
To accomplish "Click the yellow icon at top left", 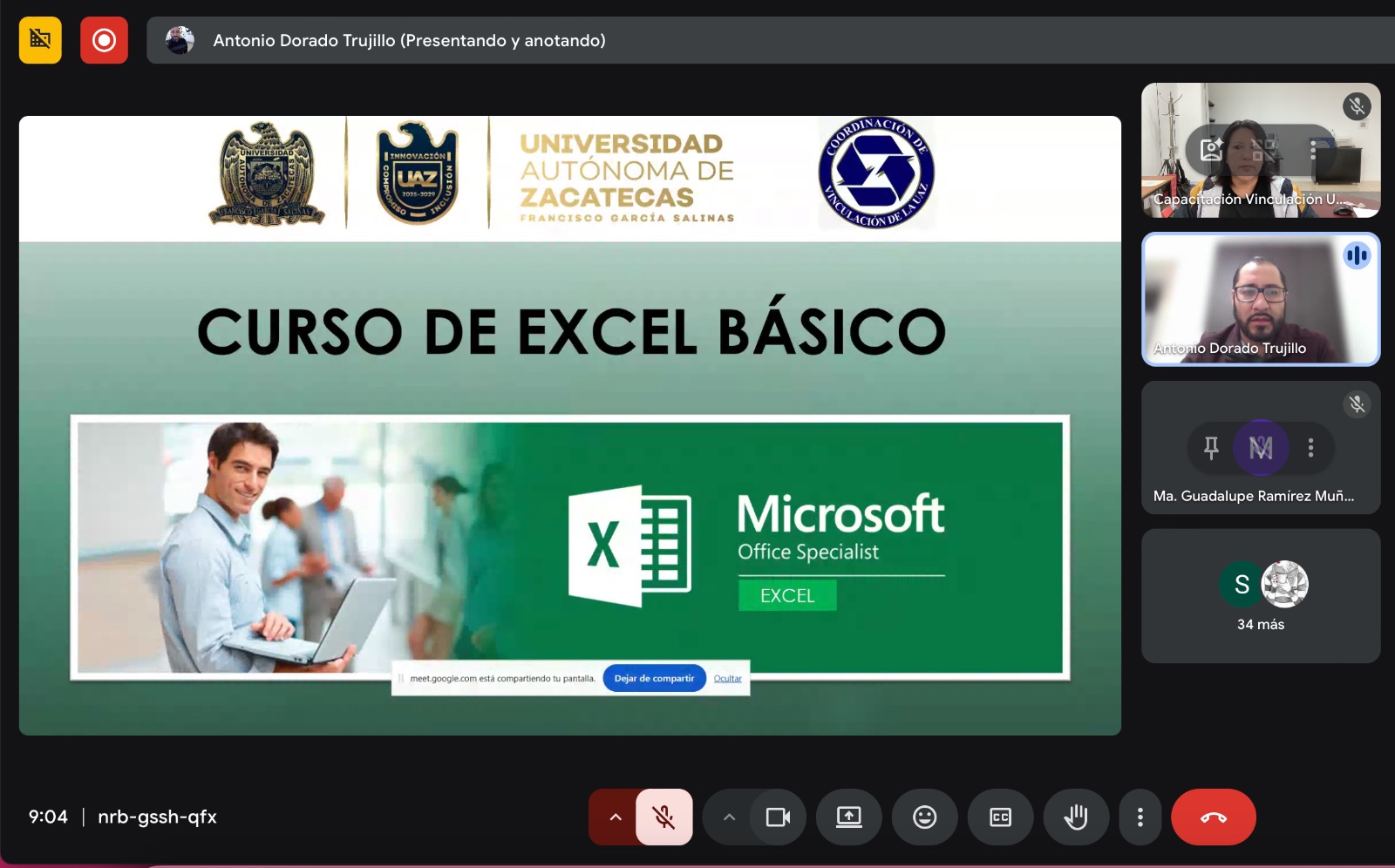I will tap(40, 40).
